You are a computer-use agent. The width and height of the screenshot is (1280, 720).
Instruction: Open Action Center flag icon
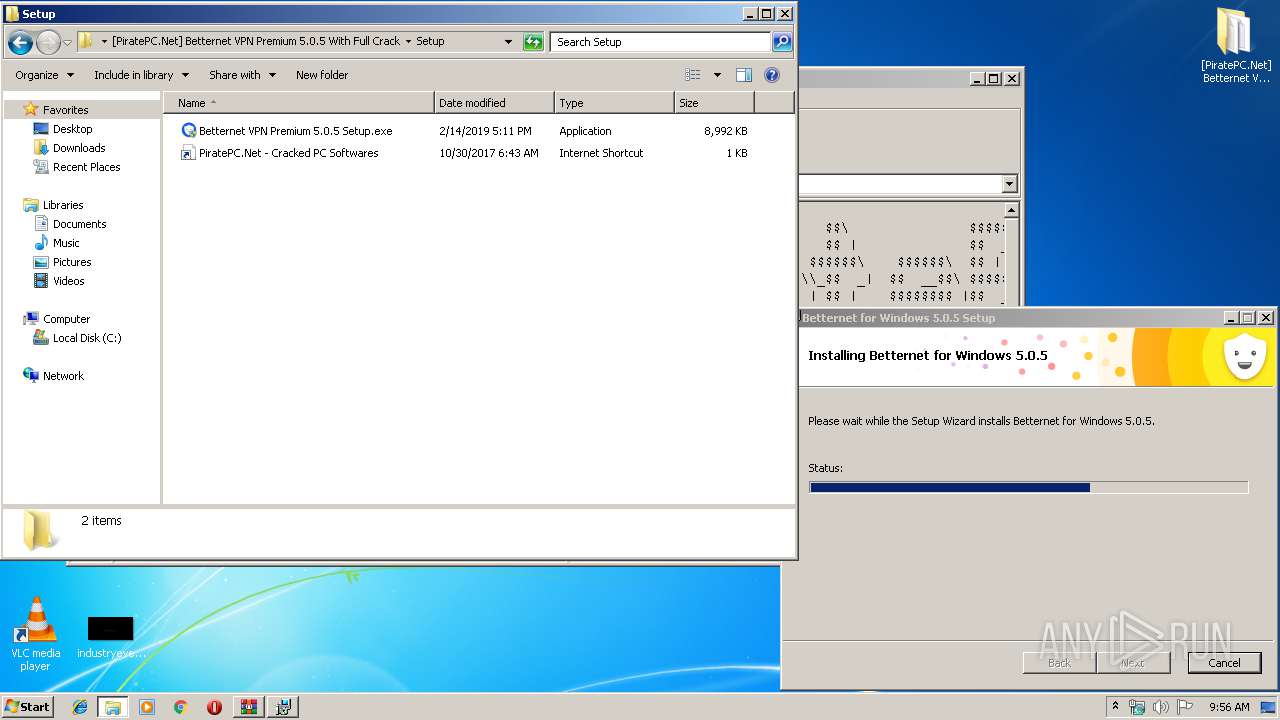(1185, 707)
